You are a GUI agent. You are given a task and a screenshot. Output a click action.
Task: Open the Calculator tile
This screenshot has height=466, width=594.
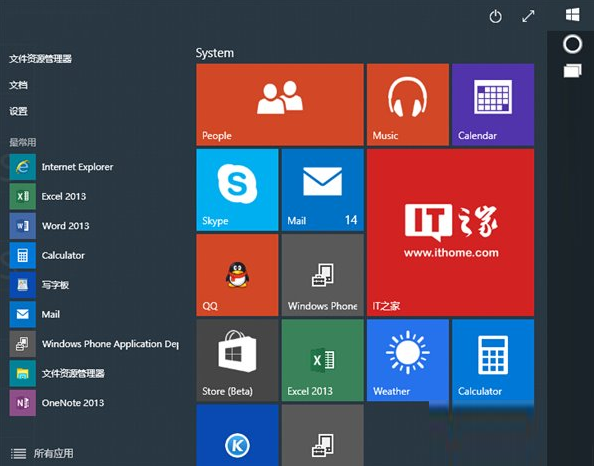coord(493,360)
